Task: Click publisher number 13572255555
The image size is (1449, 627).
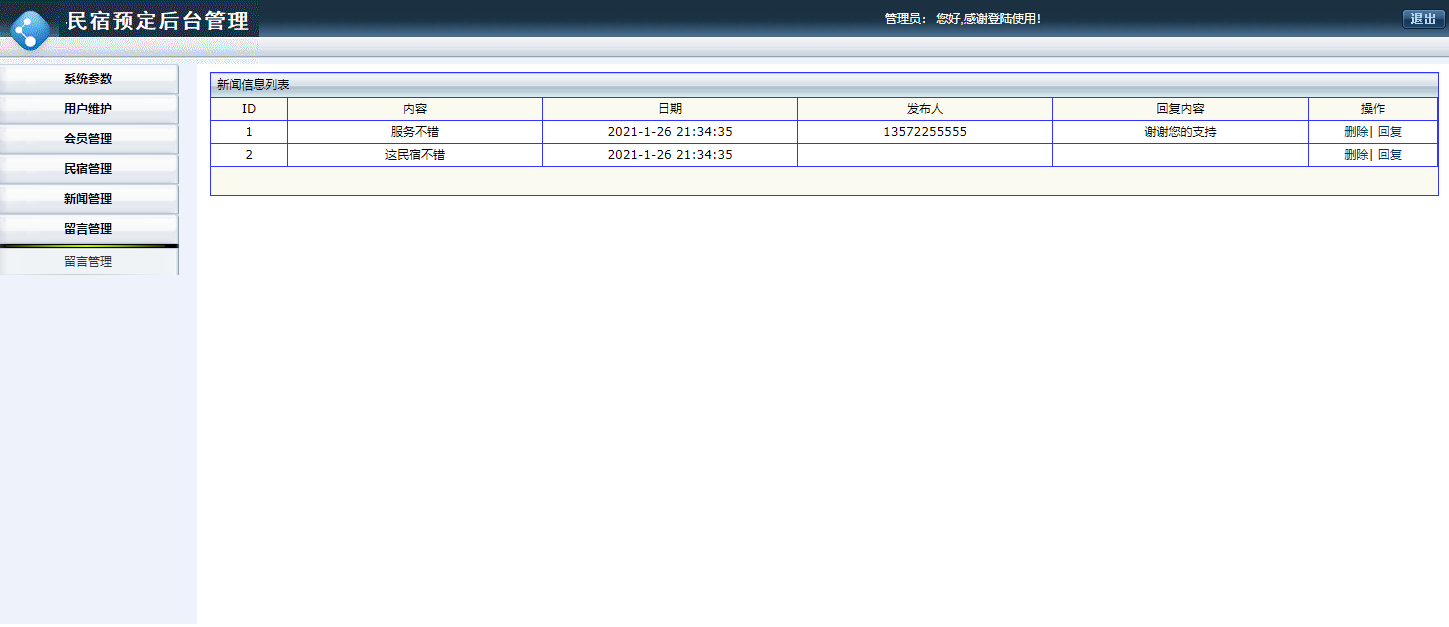Action: coord(925,132)
